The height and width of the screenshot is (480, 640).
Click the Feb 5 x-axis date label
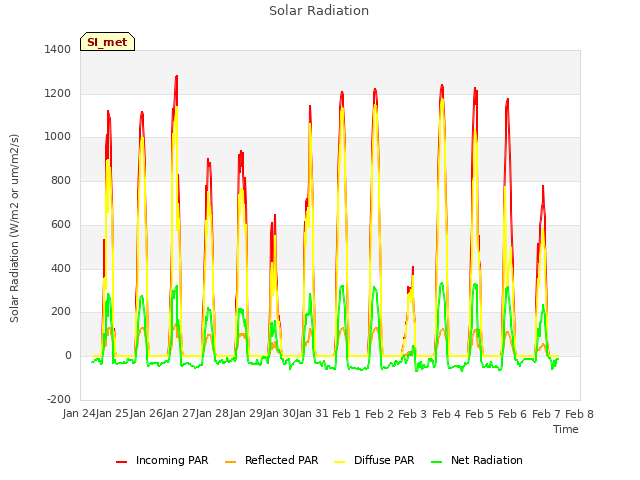(x=479, y=414)
